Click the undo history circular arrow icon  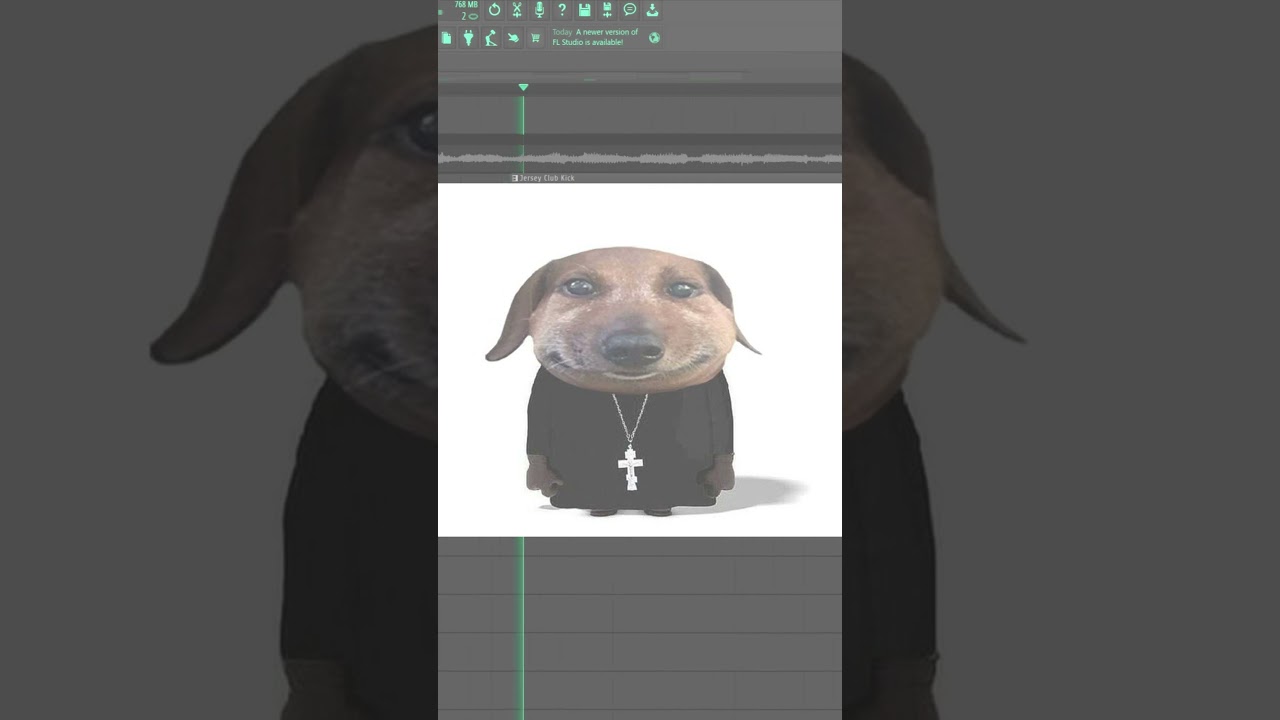click(x=494, y=10)
